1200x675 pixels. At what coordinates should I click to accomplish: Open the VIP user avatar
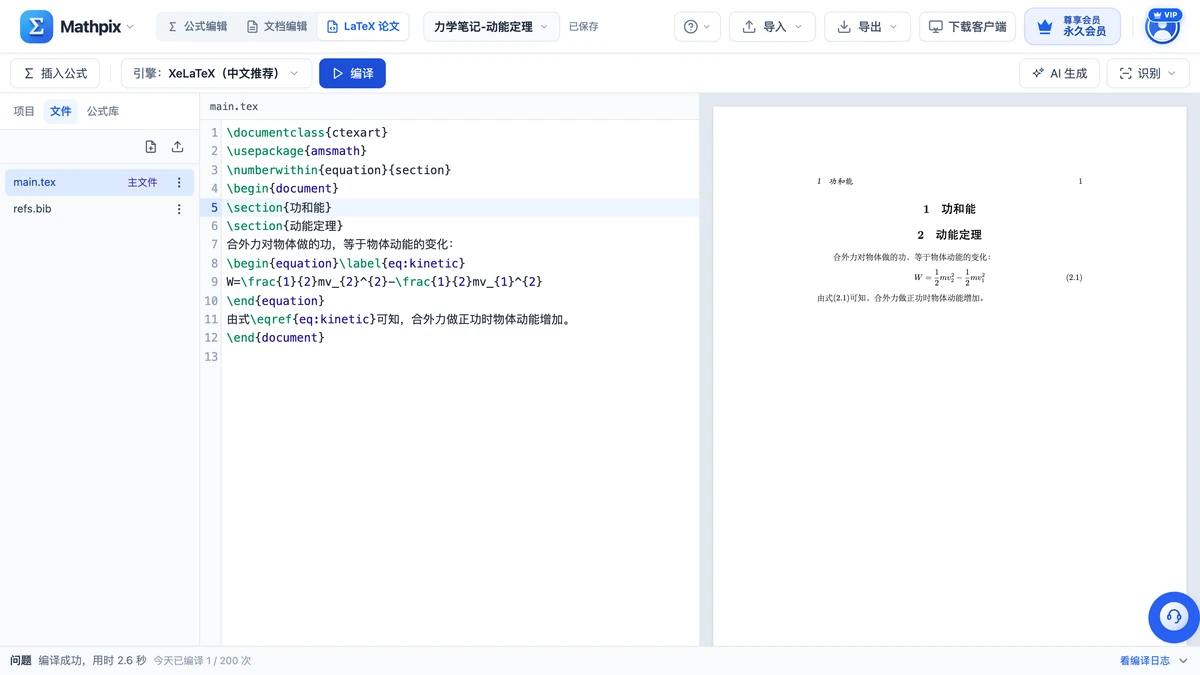1162,27
